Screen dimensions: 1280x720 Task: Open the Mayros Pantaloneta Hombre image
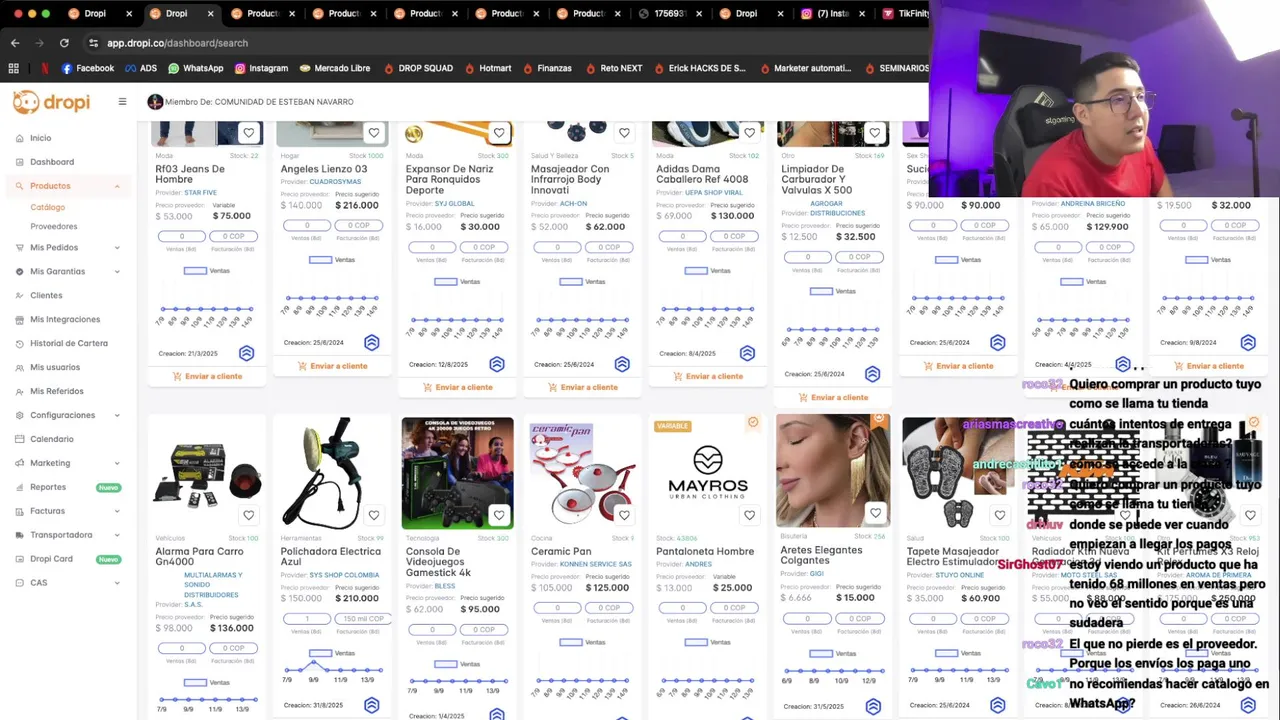[x=707, y=473]
